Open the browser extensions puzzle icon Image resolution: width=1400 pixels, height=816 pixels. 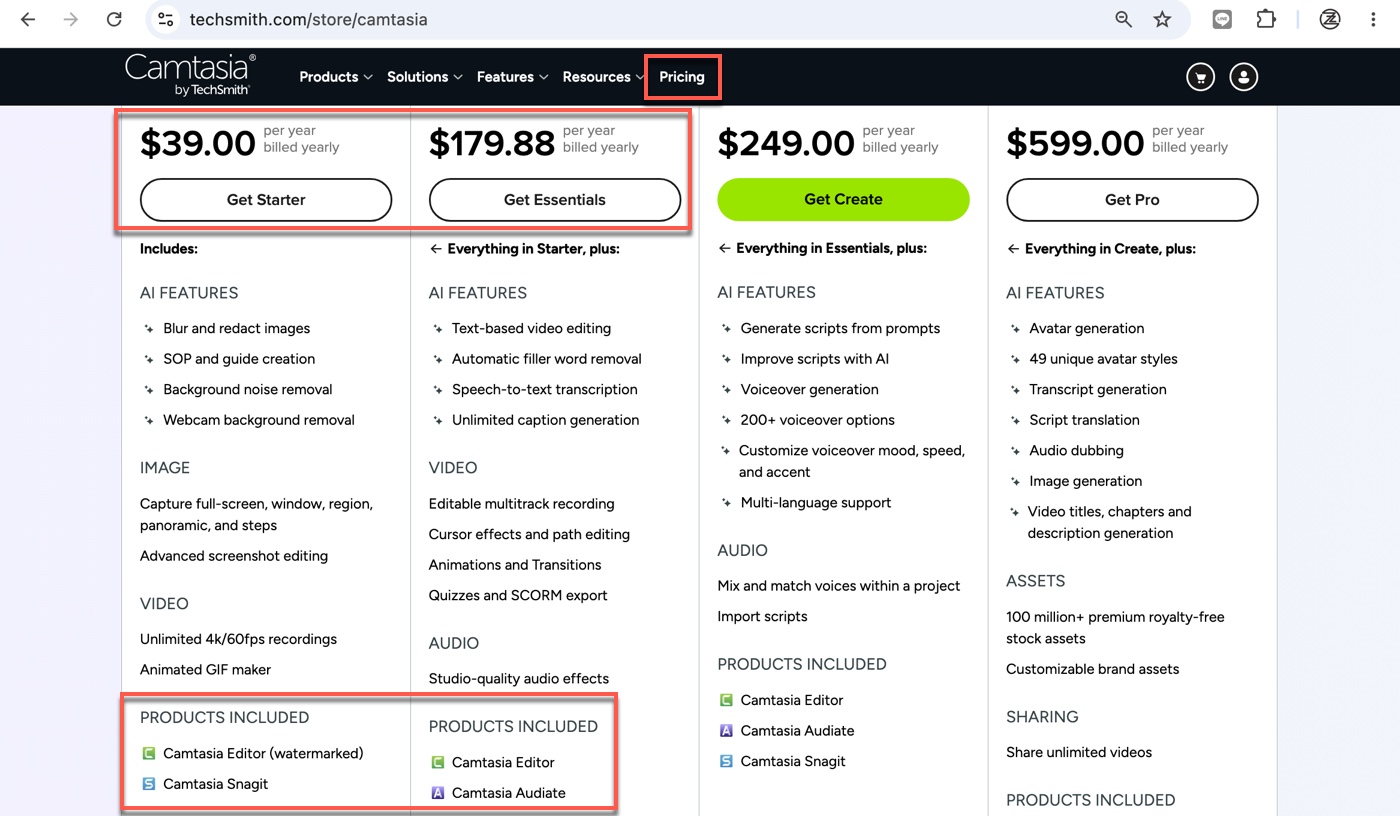point(1266,19)
